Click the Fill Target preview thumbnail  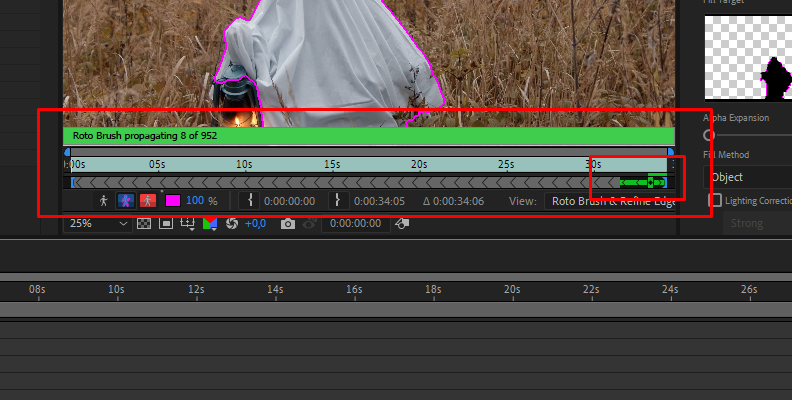[x=748, y=58]
